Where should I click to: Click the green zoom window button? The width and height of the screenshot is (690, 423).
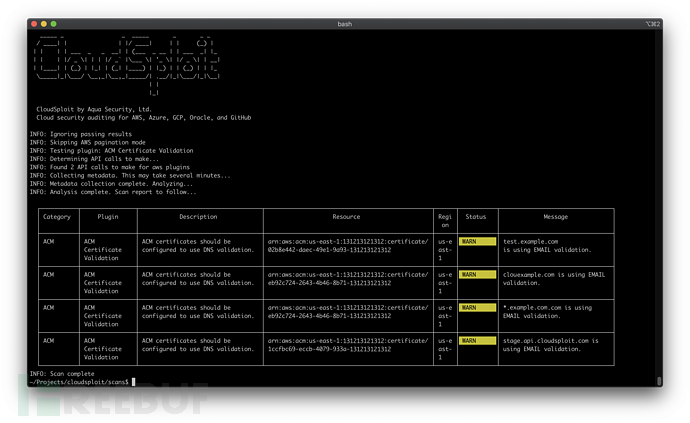(53, 24)
